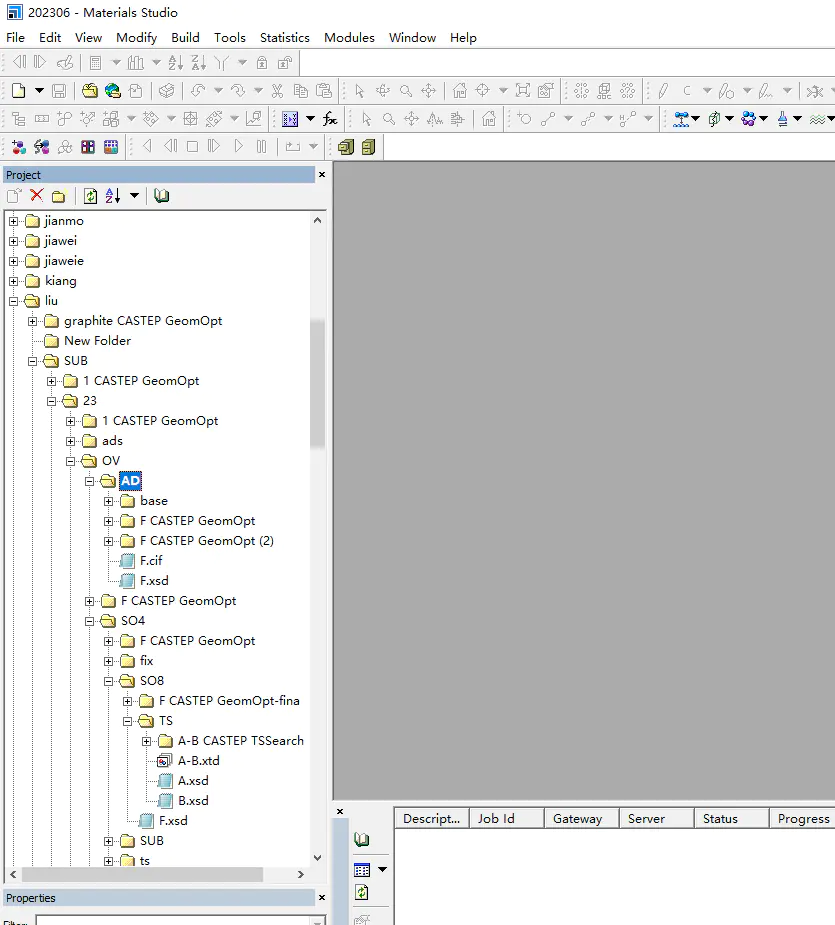Click the Import file folder icon
Viewport: 835px width, 925px height.
90,91
